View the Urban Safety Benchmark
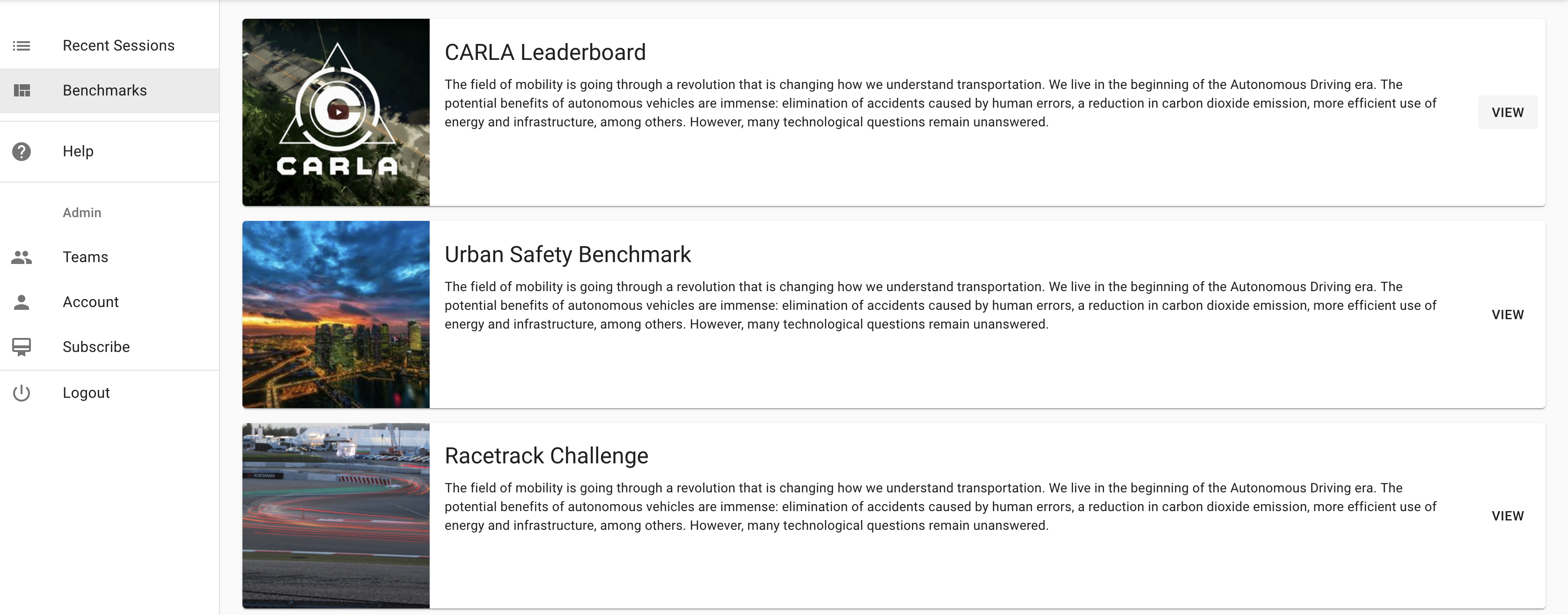 point(1507,315)
